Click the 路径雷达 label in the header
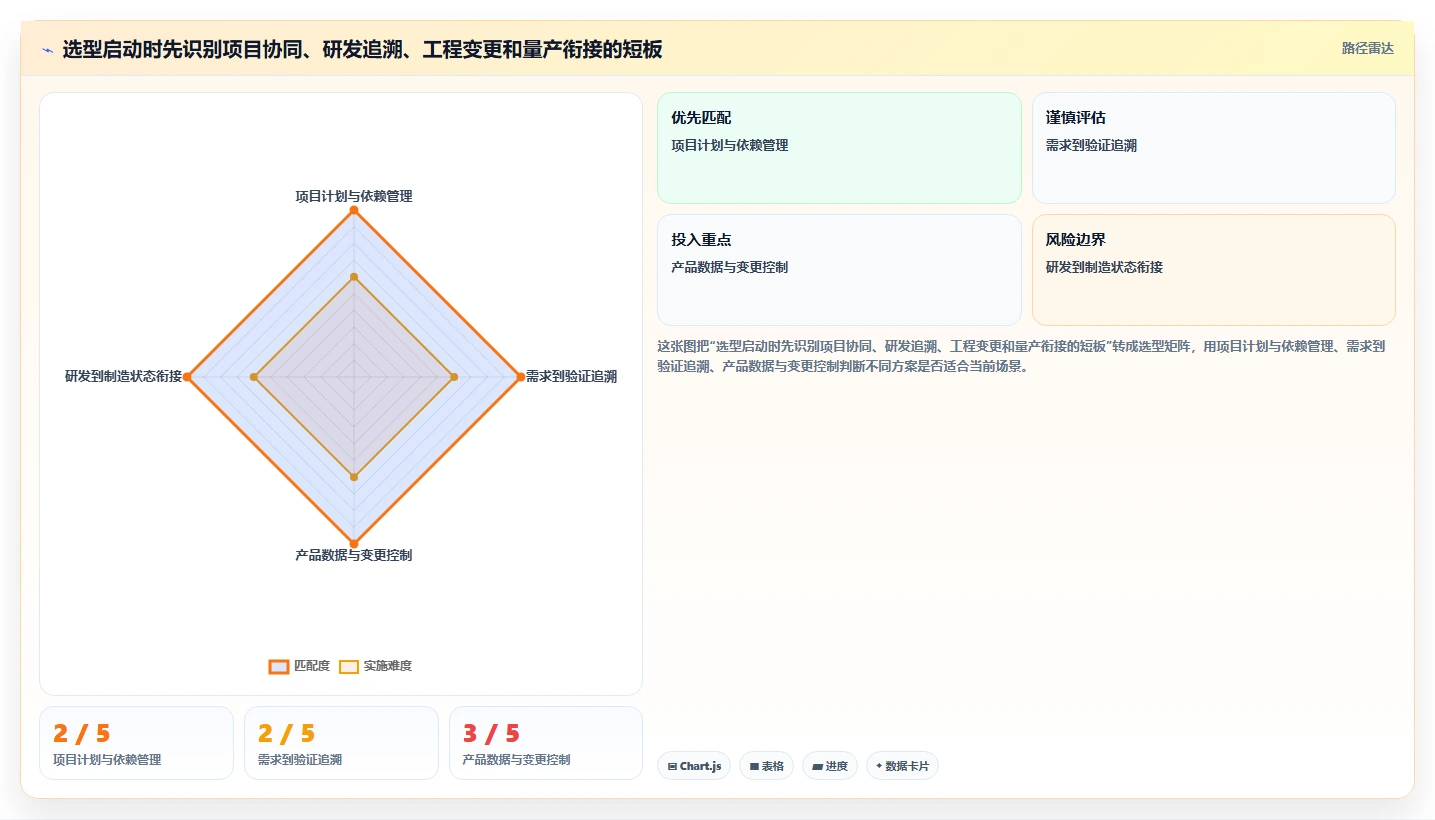Image resolution: width=1435 pixels, height=820 pixels. point(1367,48)
